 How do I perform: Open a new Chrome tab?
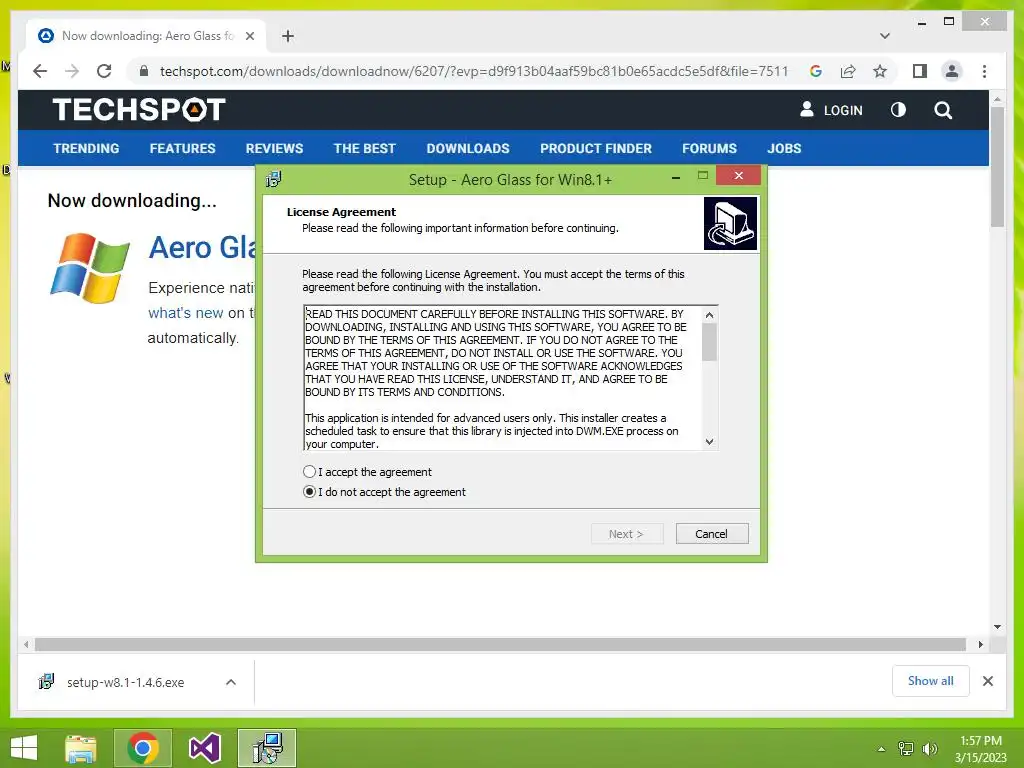coord(288,36)
